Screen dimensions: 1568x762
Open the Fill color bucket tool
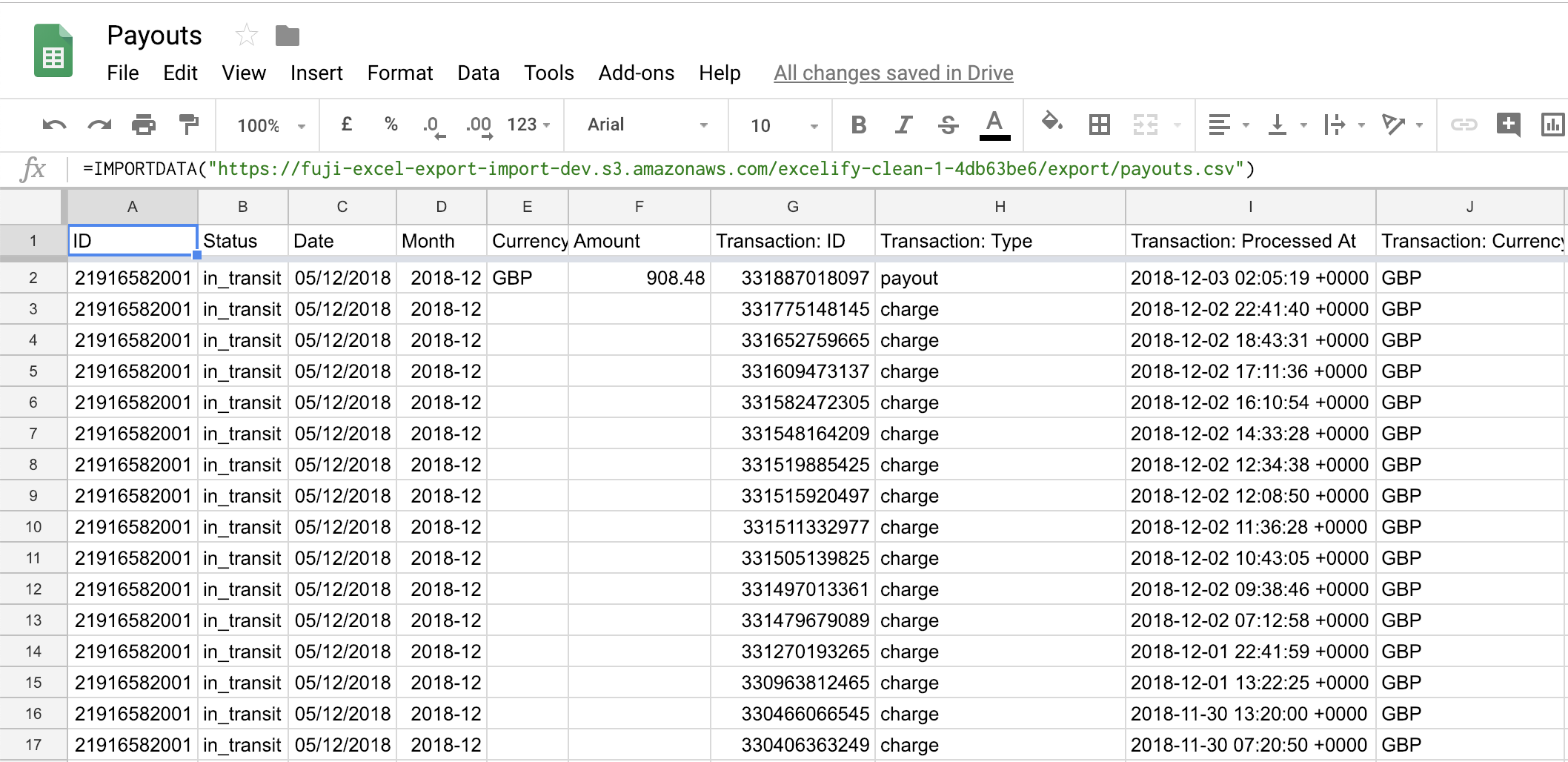[x=1052, y=123]
